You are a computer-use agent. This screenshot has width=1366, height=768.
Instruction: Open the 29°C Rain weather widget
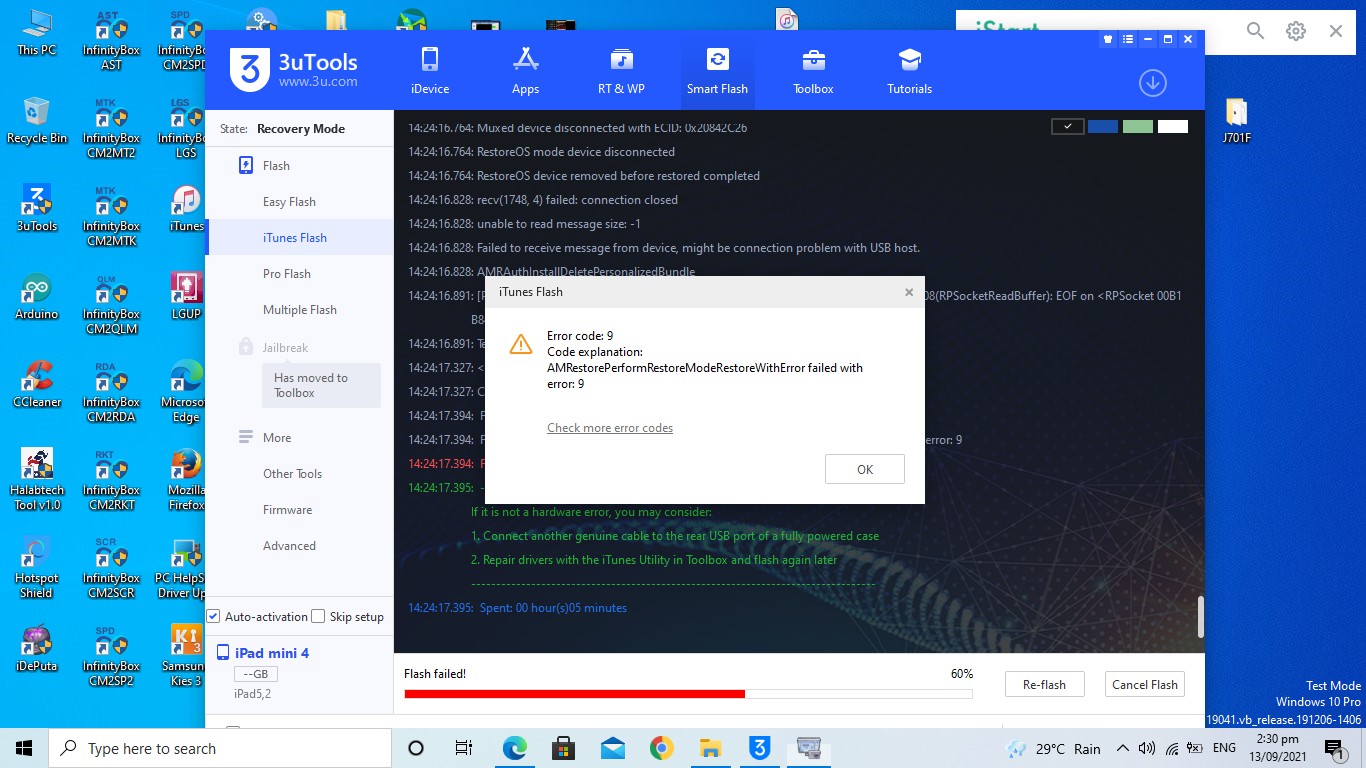click(x=1054, y=748)
